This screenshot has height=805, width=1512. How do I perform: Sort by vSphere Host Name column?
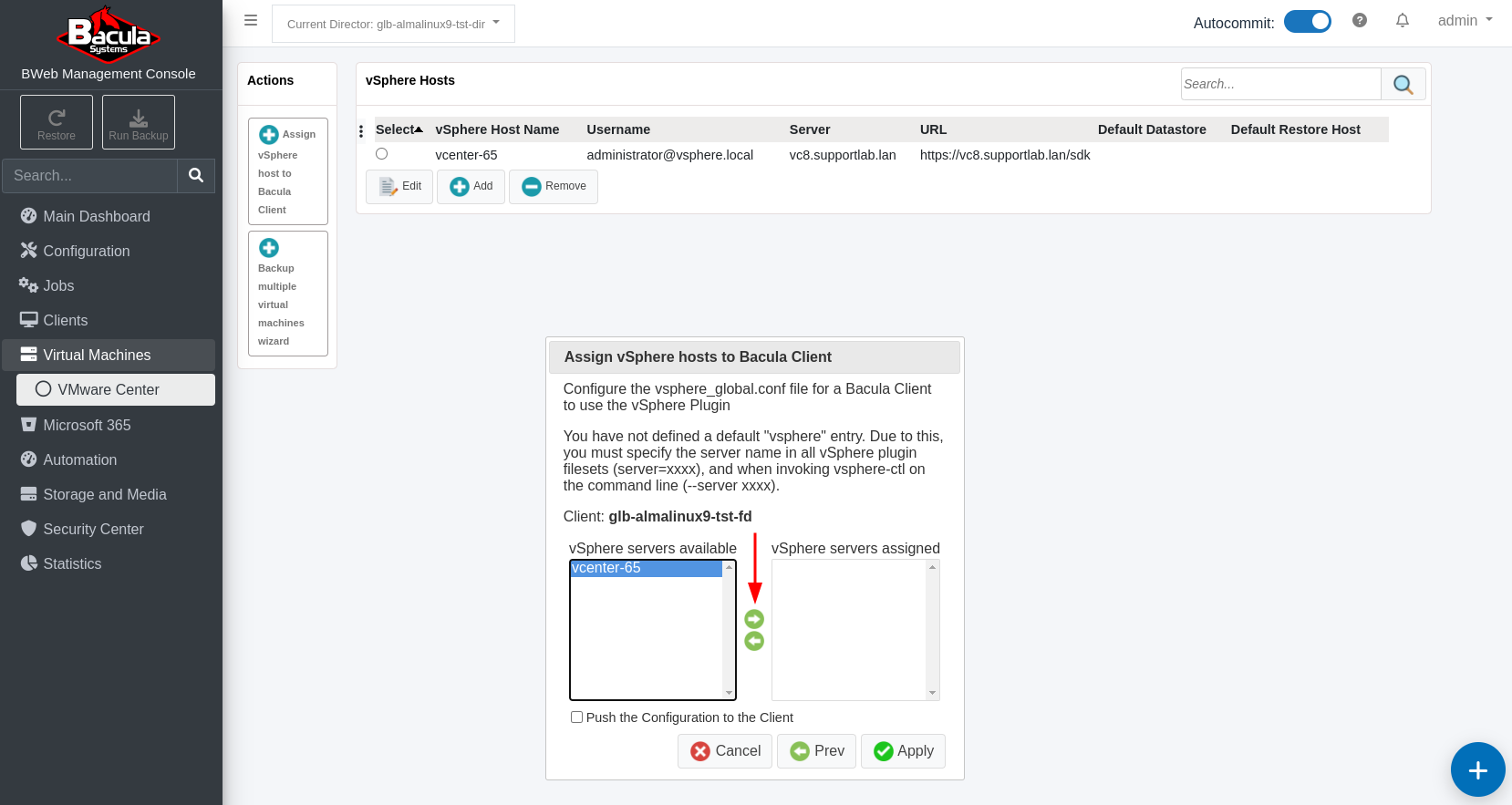click(497, 129)
